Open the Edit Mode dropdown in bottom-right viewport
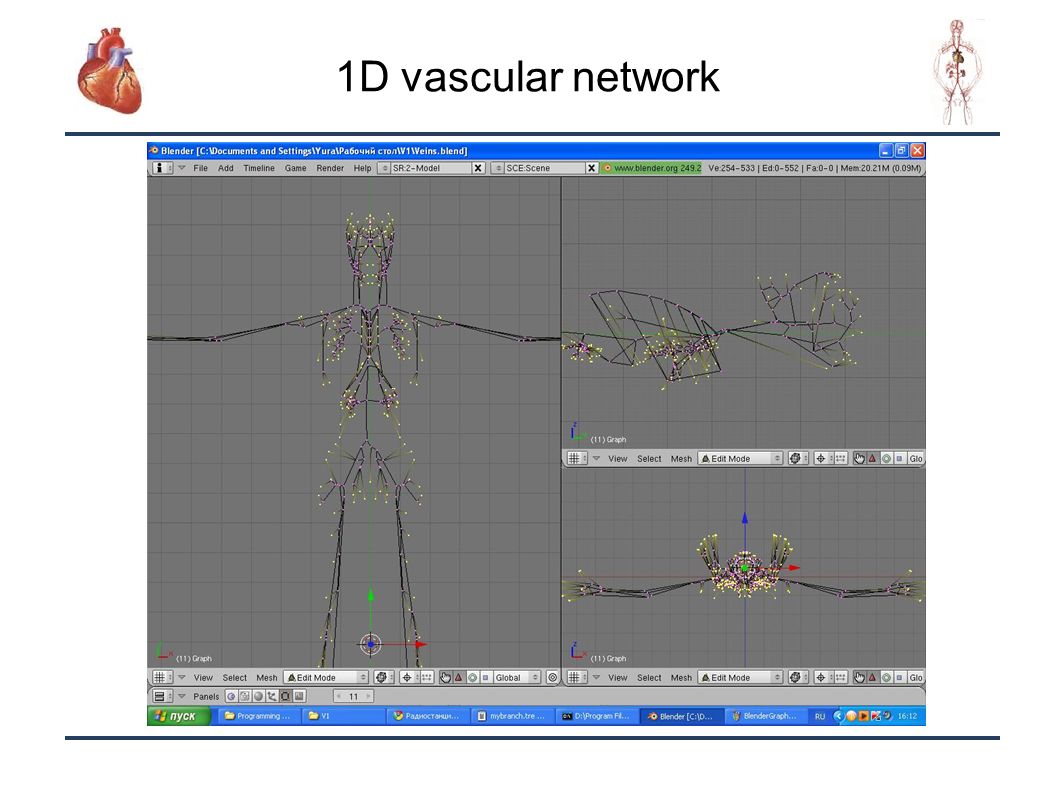The width and height of the screenshot is (1058, 793). pos(740,677)
